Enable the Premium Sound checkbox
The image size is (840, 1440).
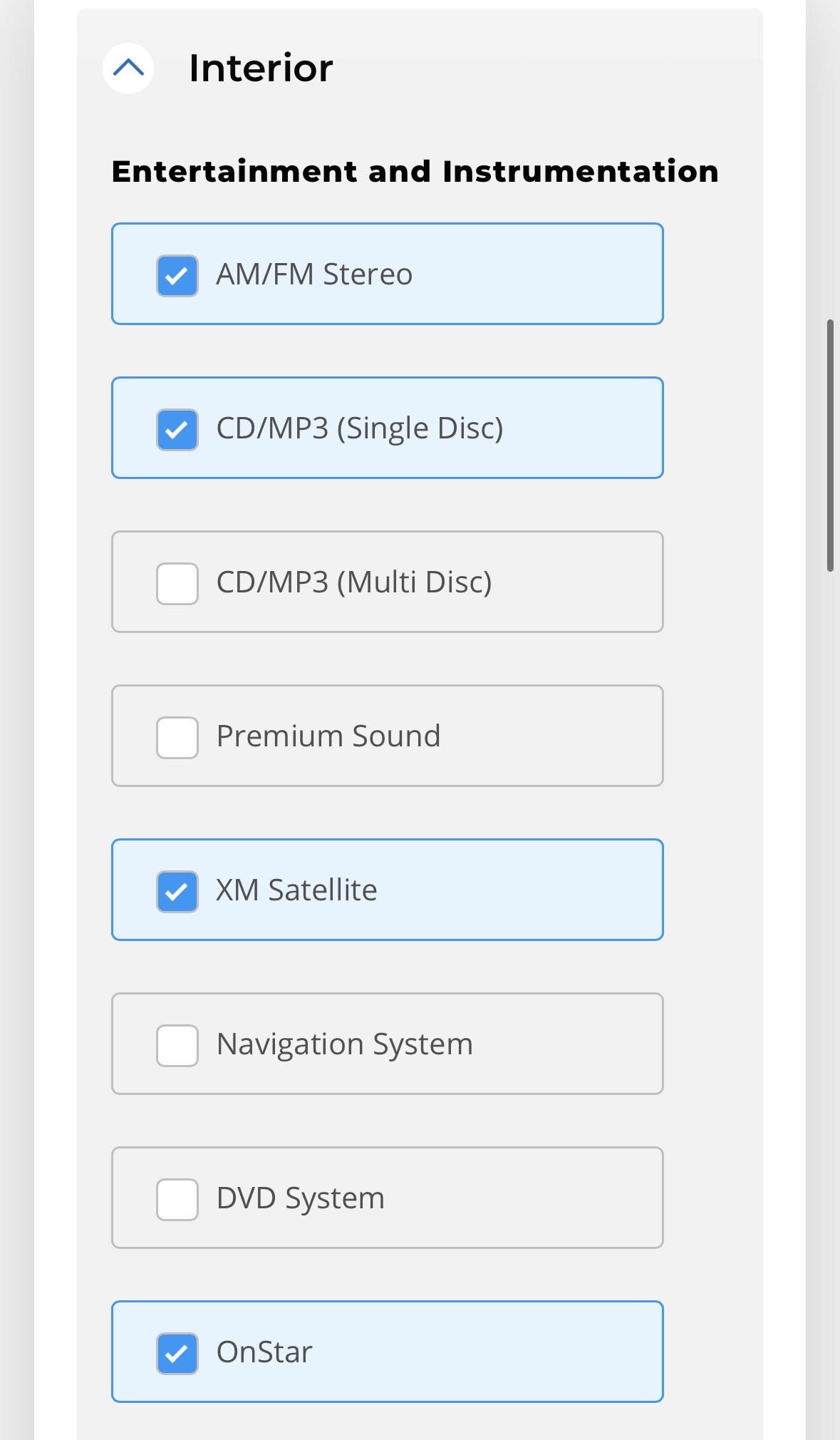(177, 737)
